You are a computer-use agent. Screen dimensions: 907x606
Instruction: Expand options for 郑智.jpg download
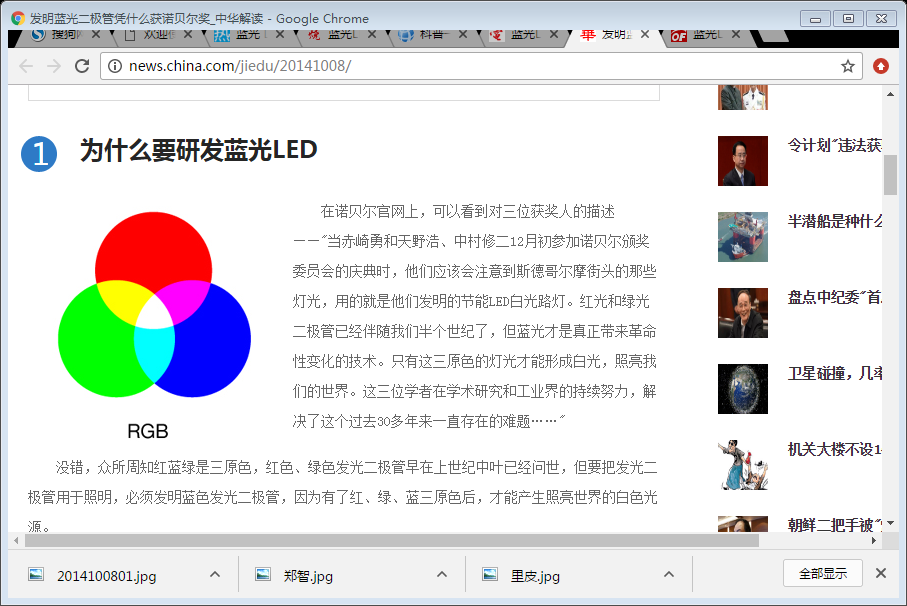click(441, 574)
